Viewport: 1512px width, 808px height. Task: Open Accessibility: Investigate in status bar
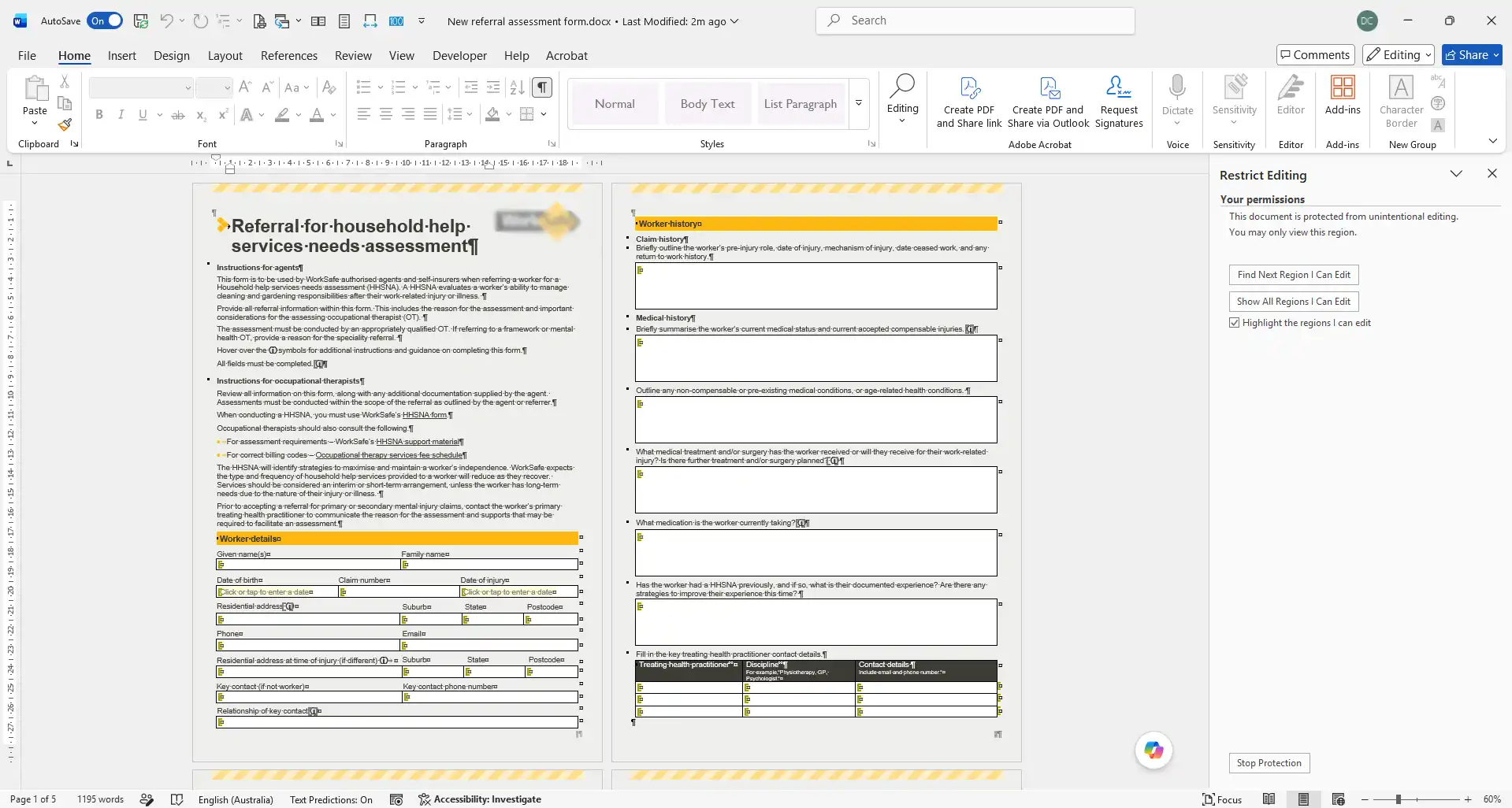click(x=480, y=799)
